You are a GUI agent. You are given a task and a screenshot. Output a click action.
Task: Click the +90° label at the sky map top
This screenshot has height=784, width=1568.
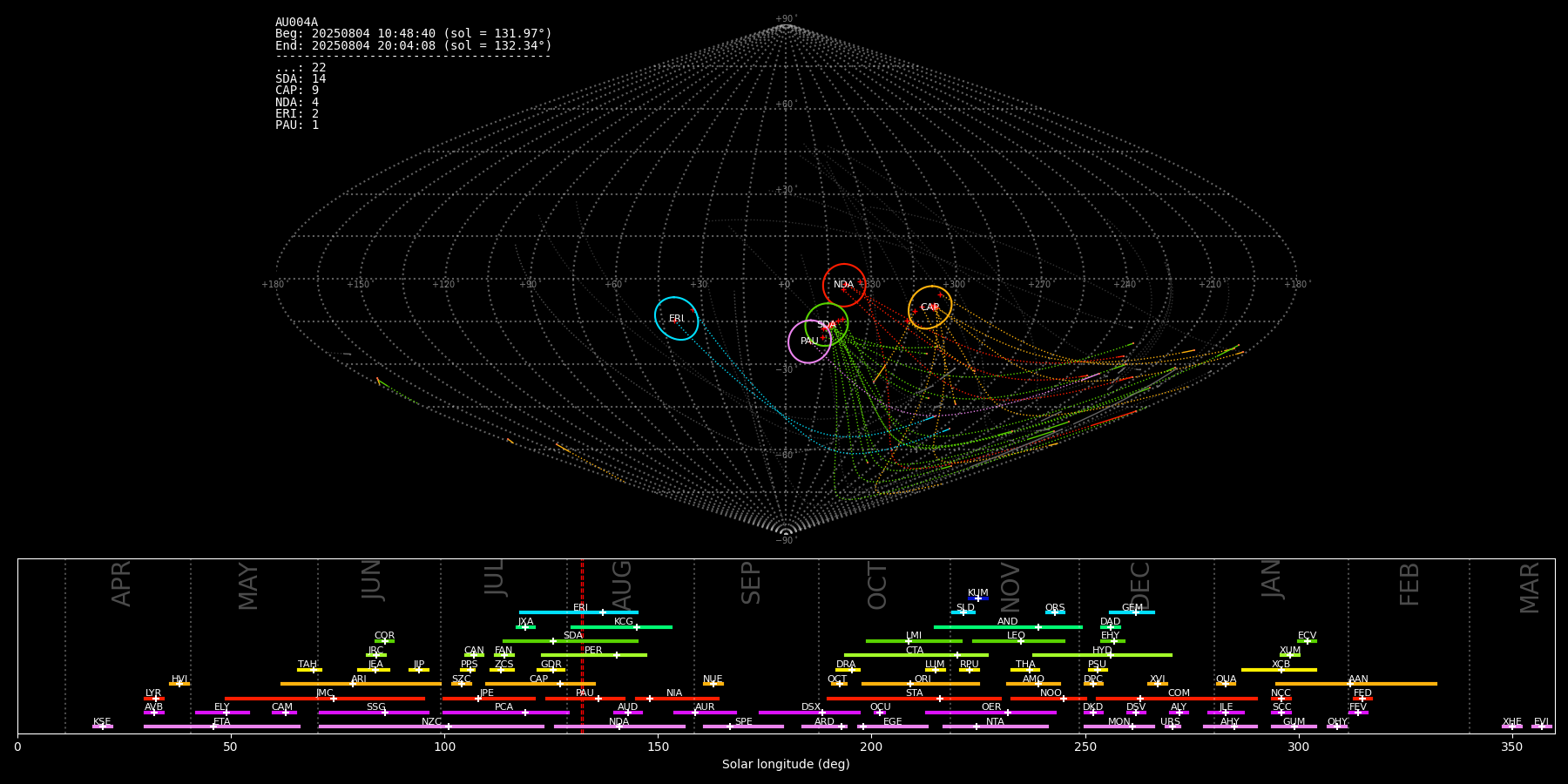tap(786, 19)
